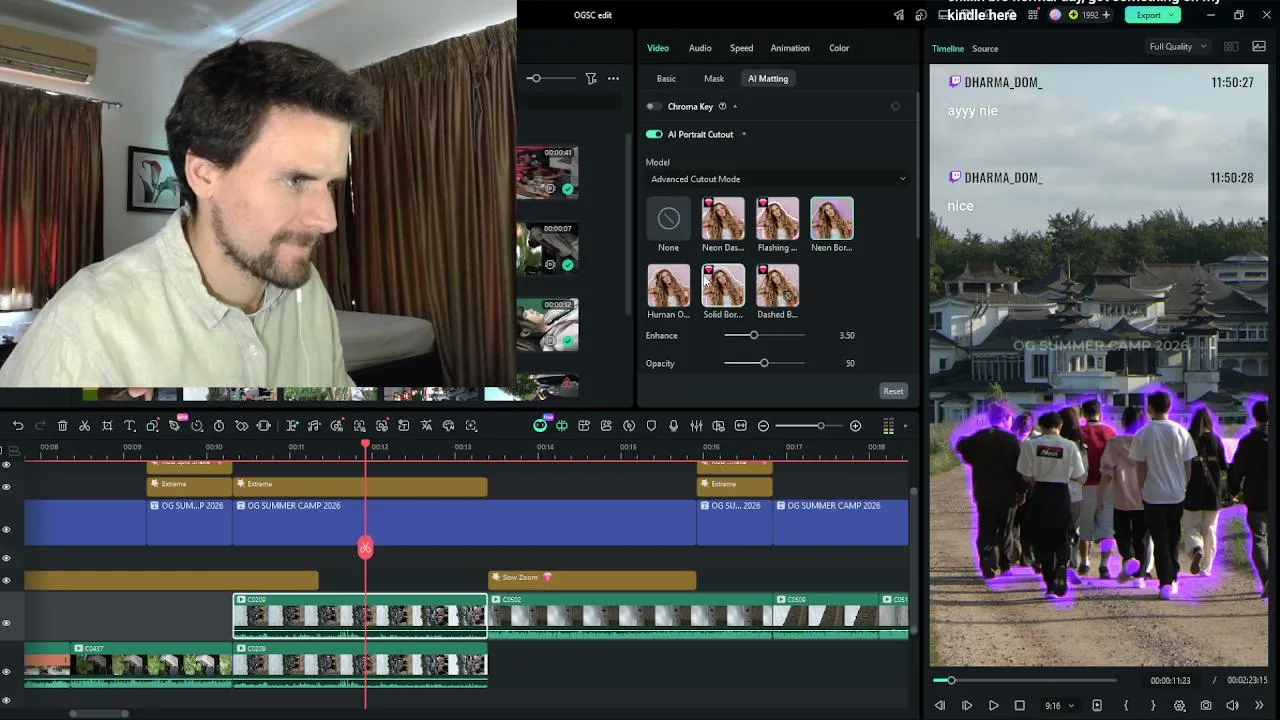The width and height of the screenshot is (1280, 720).
Task: Zoom out the timeline with minus icon
Action: 763,426
